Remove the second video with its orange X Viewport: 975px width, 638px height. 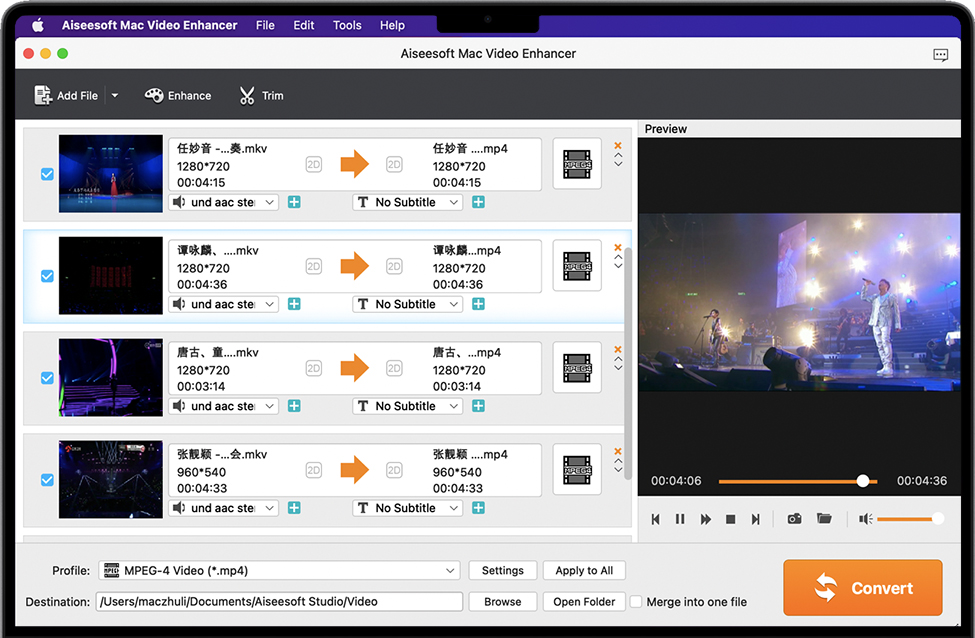pyautogui.click(x=618, y=248)
